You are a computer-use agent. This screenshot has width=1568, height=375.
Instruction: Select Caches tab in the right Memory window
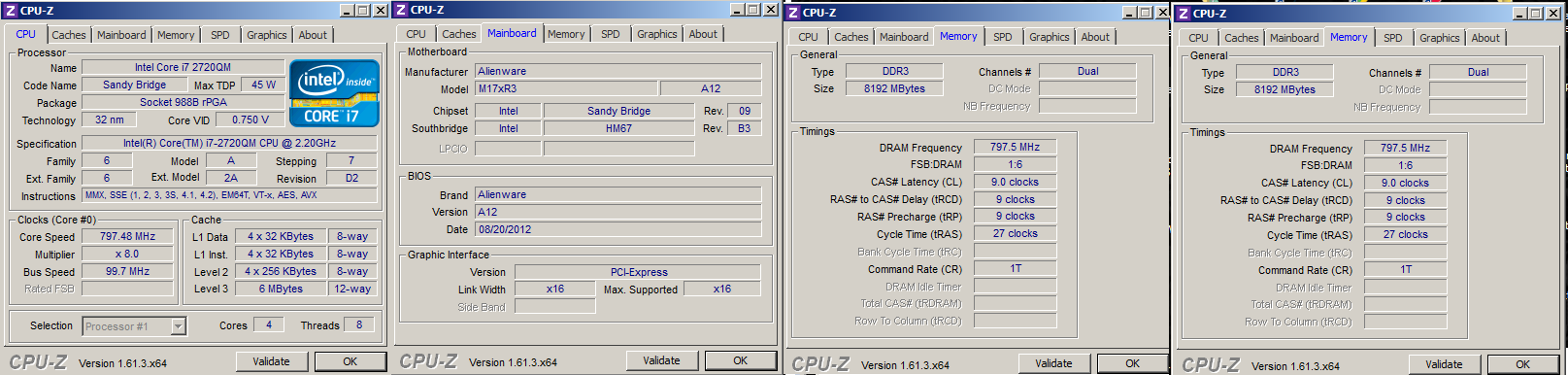click(x=1242, y=38)
